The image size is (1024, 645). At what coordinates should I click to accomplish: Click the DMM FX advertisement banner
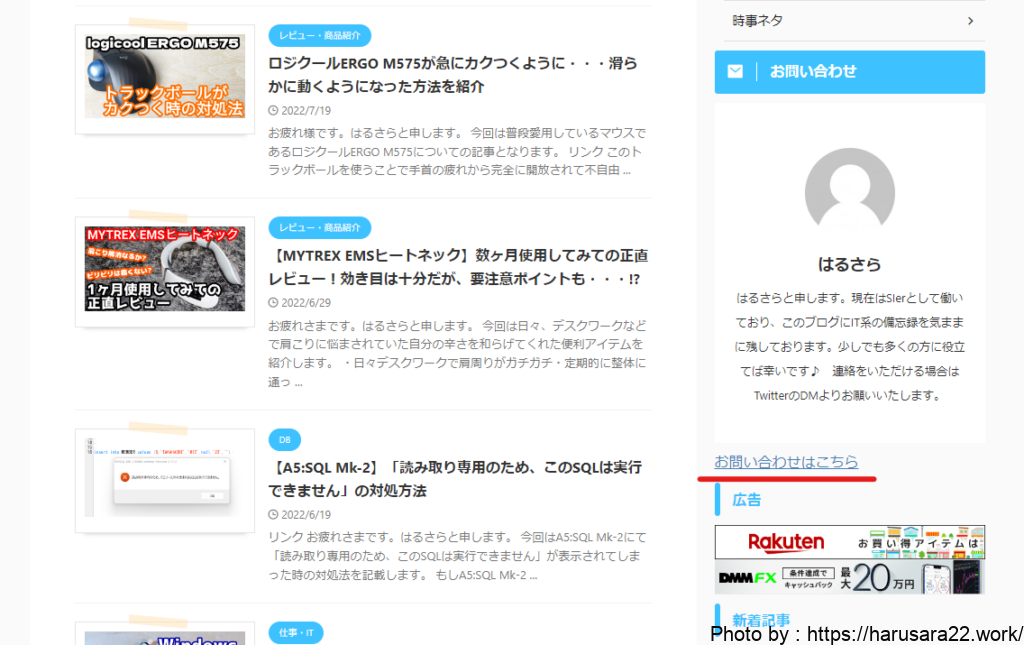click(849, 579)
